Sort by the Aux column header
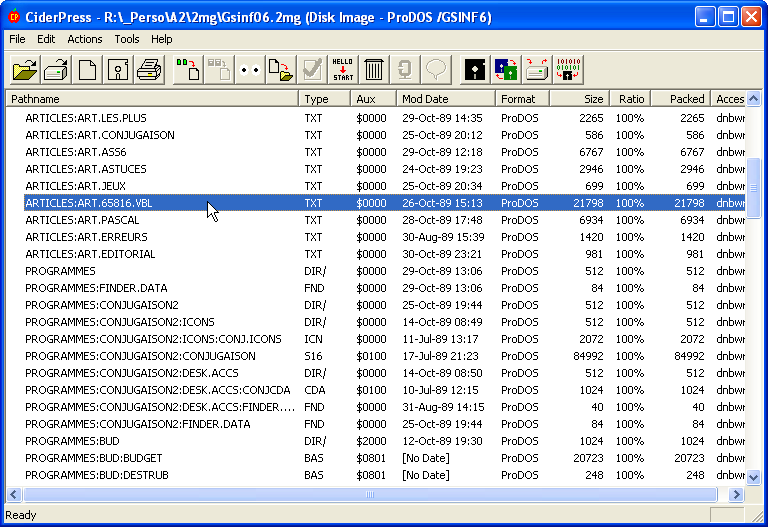The height and width of the screenshot is (527, 768). click(x=373, y=99)
